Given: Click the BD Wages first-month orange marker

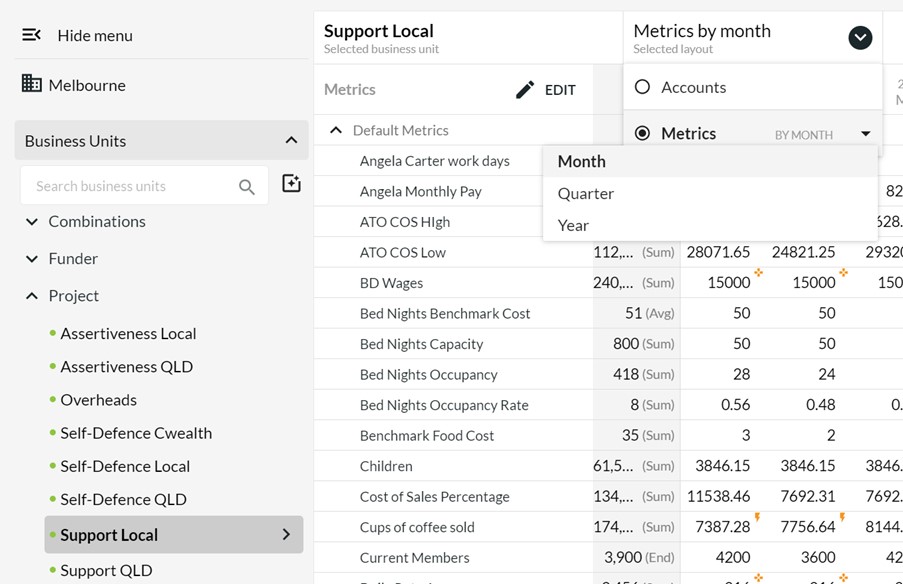Looking at the screenshot, I should click(758, 272).
